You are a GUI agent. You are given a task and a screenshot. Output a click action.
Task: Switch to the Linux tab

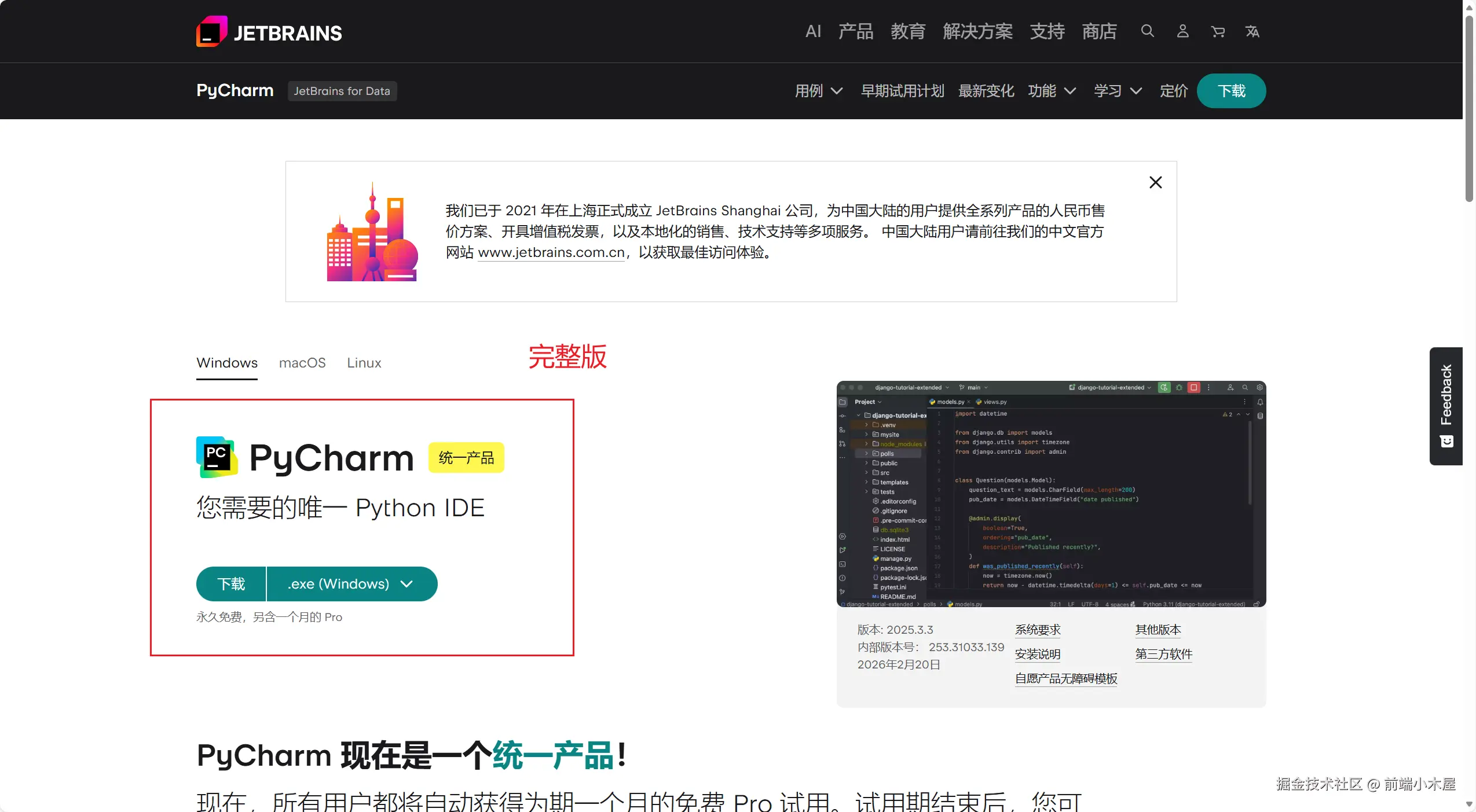point(364,363)
